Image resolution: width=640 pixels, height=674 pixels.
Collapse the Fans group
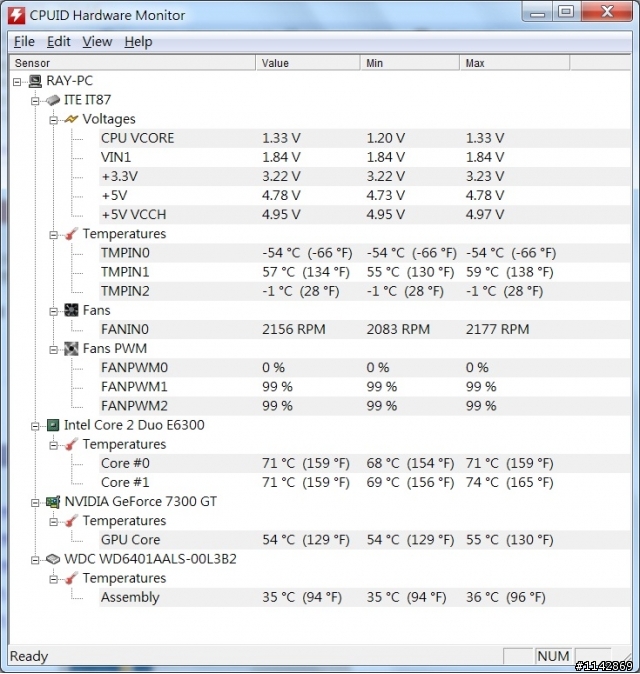(53, 311)
